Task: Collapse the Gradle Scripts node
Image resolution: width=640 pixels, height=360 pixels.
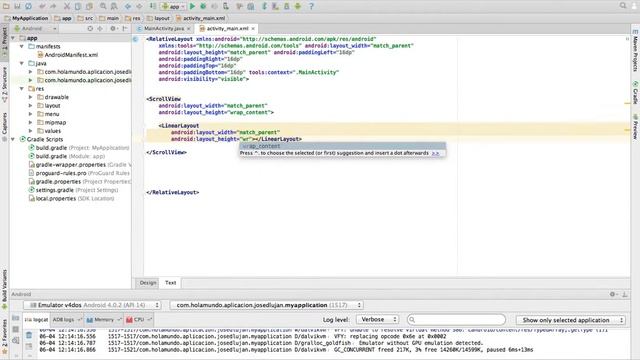Action: 13,139
